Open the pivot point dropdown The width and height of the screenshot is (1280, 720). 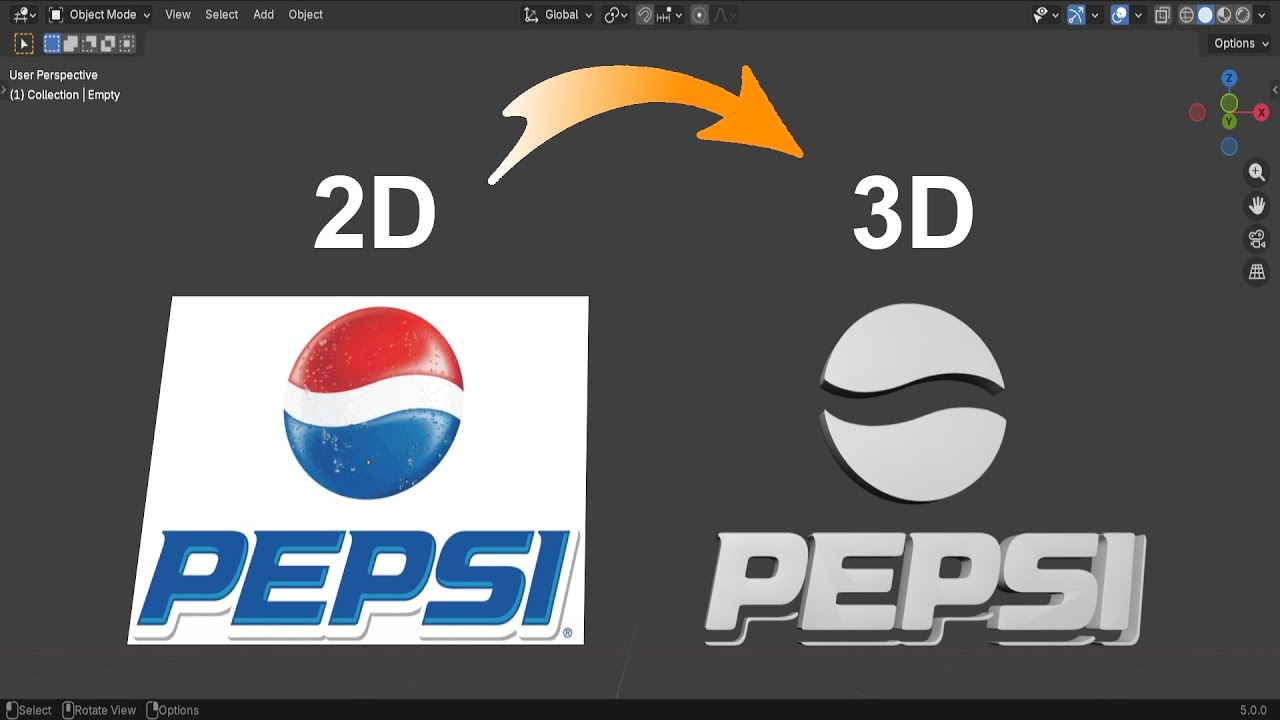[x=616, y=14]
